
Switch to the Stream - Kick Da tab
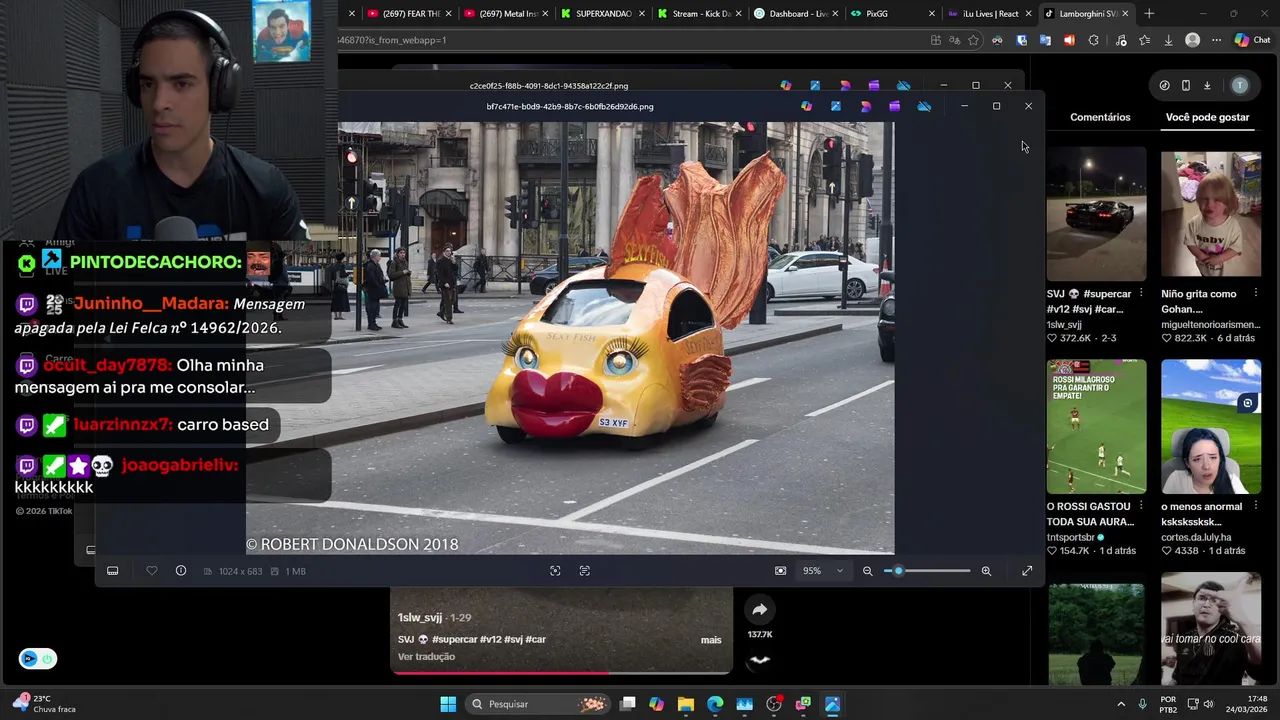(x=700, y=14)
